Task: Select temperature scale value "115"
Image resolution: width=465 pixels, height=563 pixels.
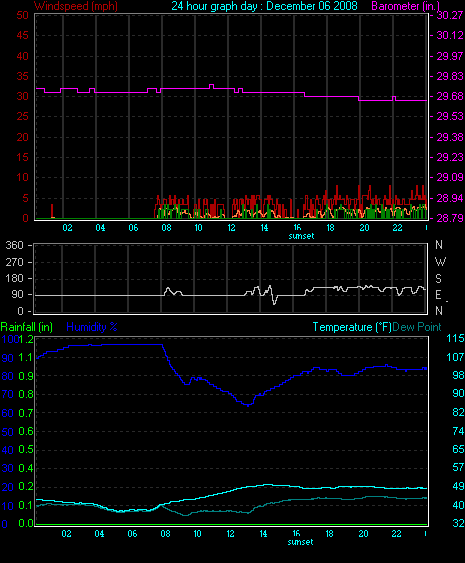Action: (455, 338)
